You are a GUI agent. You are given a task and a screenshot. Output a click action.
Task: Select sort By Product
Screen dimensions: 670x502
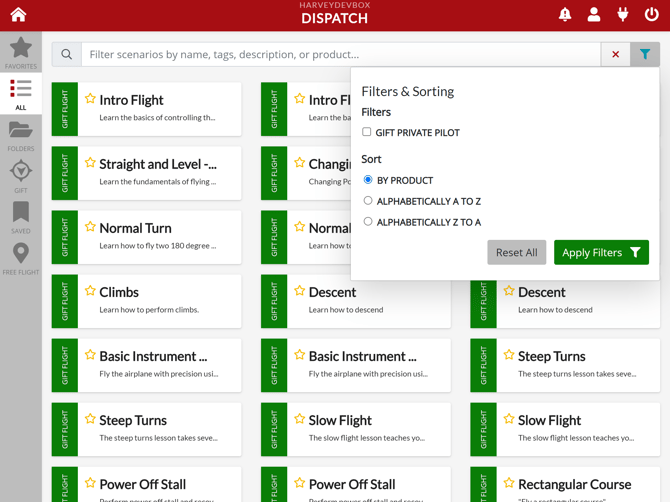pyautogui.click(x=368, y=180)
